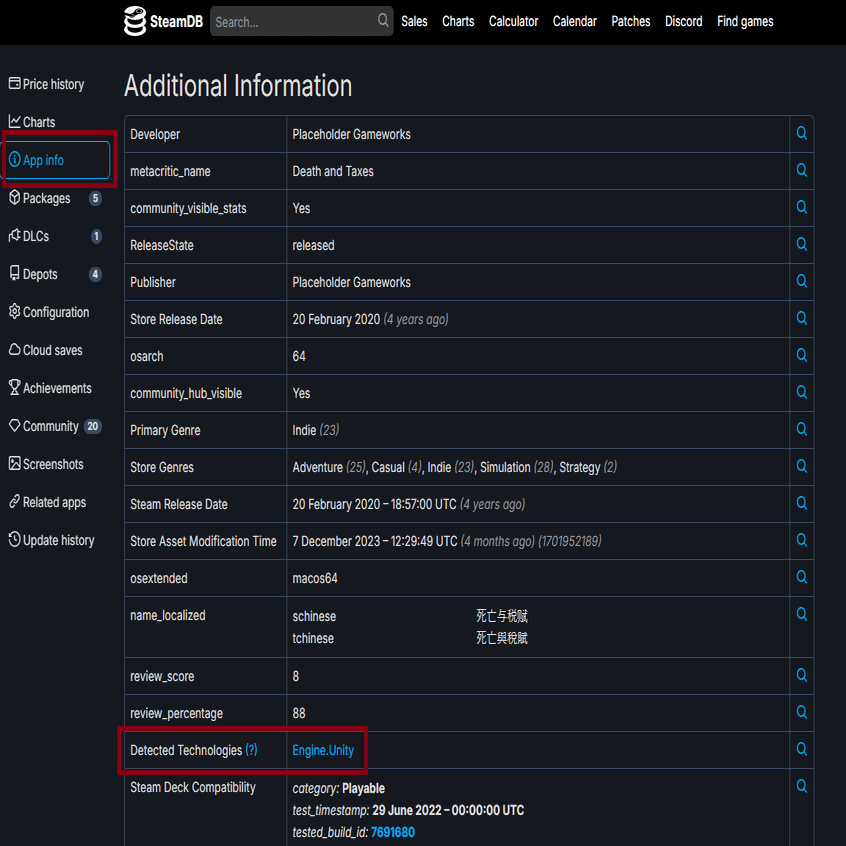The height and width of the screenshot is (846, 846).
Task: Open Cloud saves sidebar tab
Action: [46, 350]
